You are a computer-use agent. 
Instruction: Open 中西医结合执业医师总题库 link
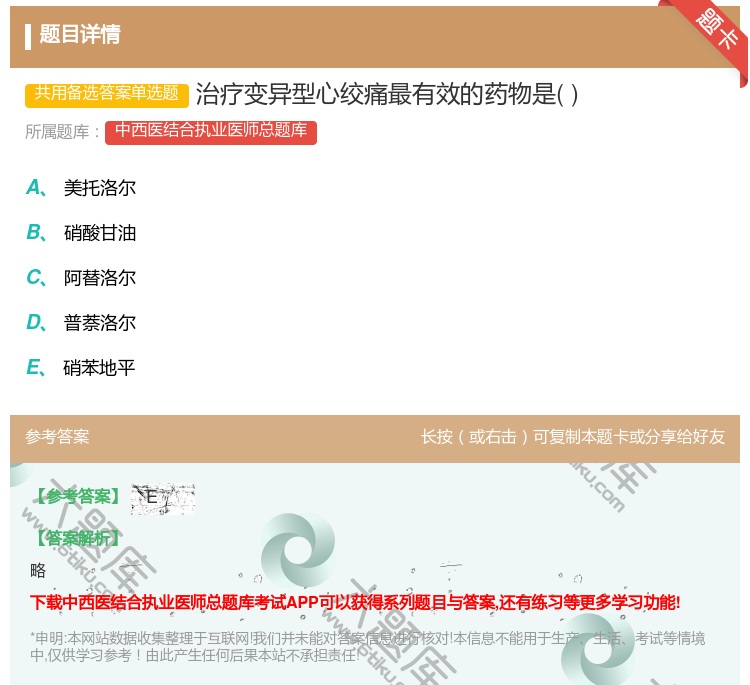click(211, 132)
